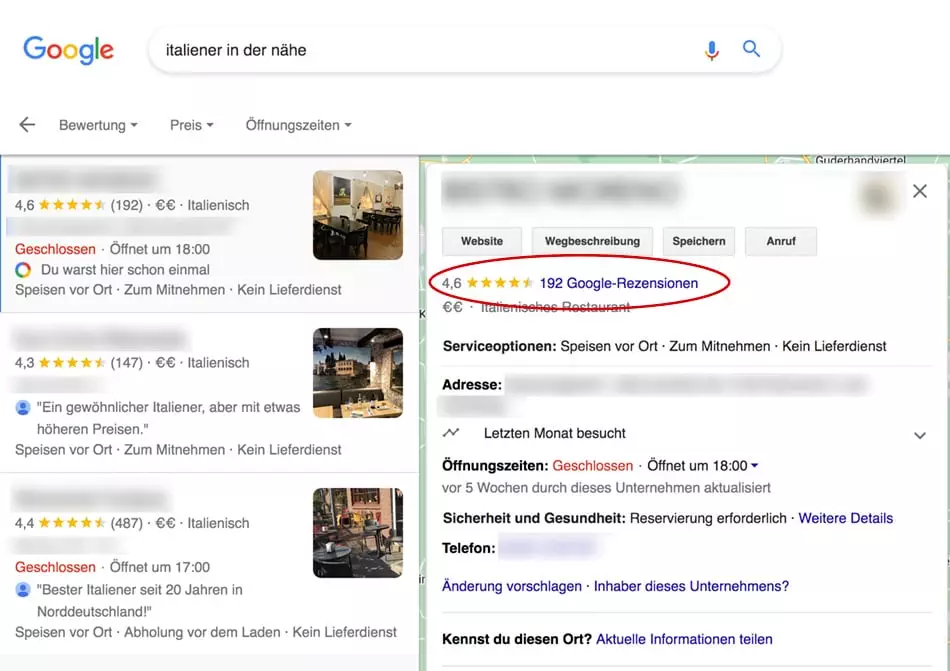Close the restaurant details panel
This screenshot has height=671, width=950.
[920, 191]
